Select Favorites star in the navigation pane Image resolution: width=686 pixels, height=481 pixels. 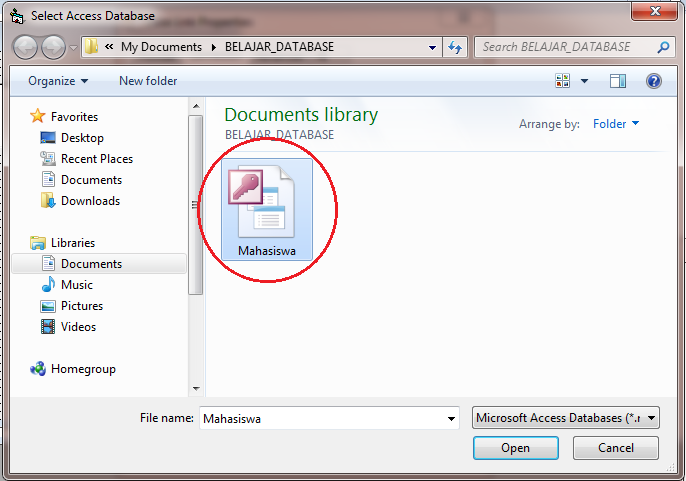64,116
